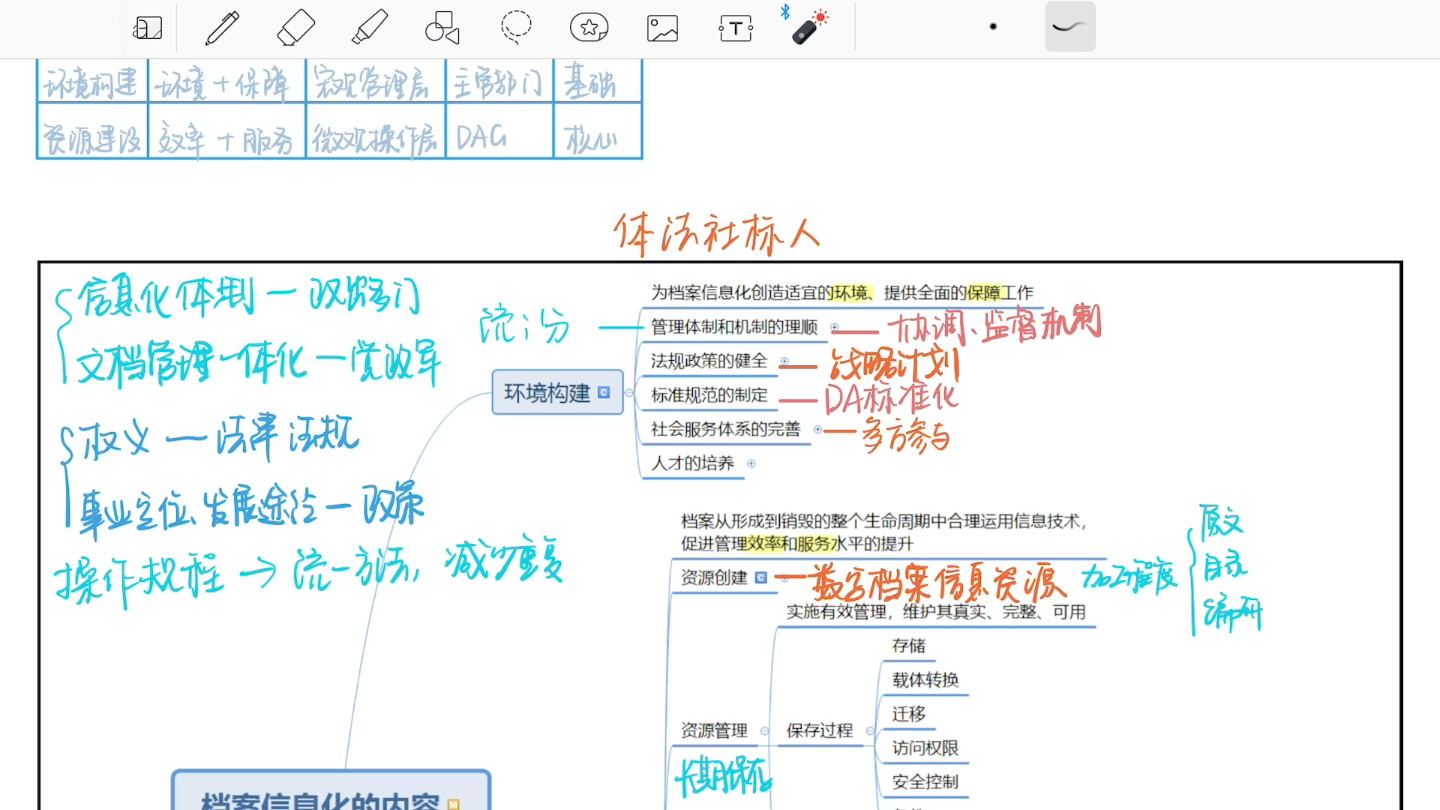This screenshot has width=1440, height=810.
Task: Click the handwritten DAG table cell
Action: click(x=482, y=137)
